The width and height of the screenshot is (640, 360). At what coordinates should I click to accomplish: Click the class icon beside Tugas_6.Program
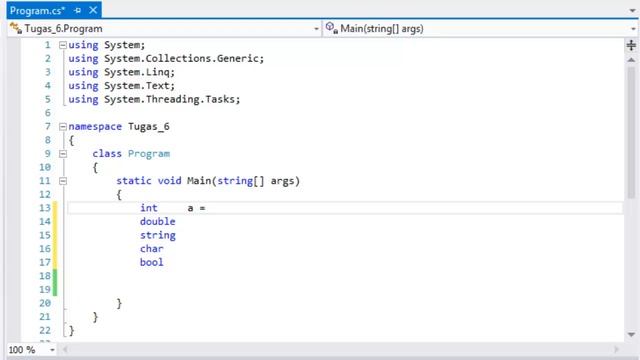(16, 28)
